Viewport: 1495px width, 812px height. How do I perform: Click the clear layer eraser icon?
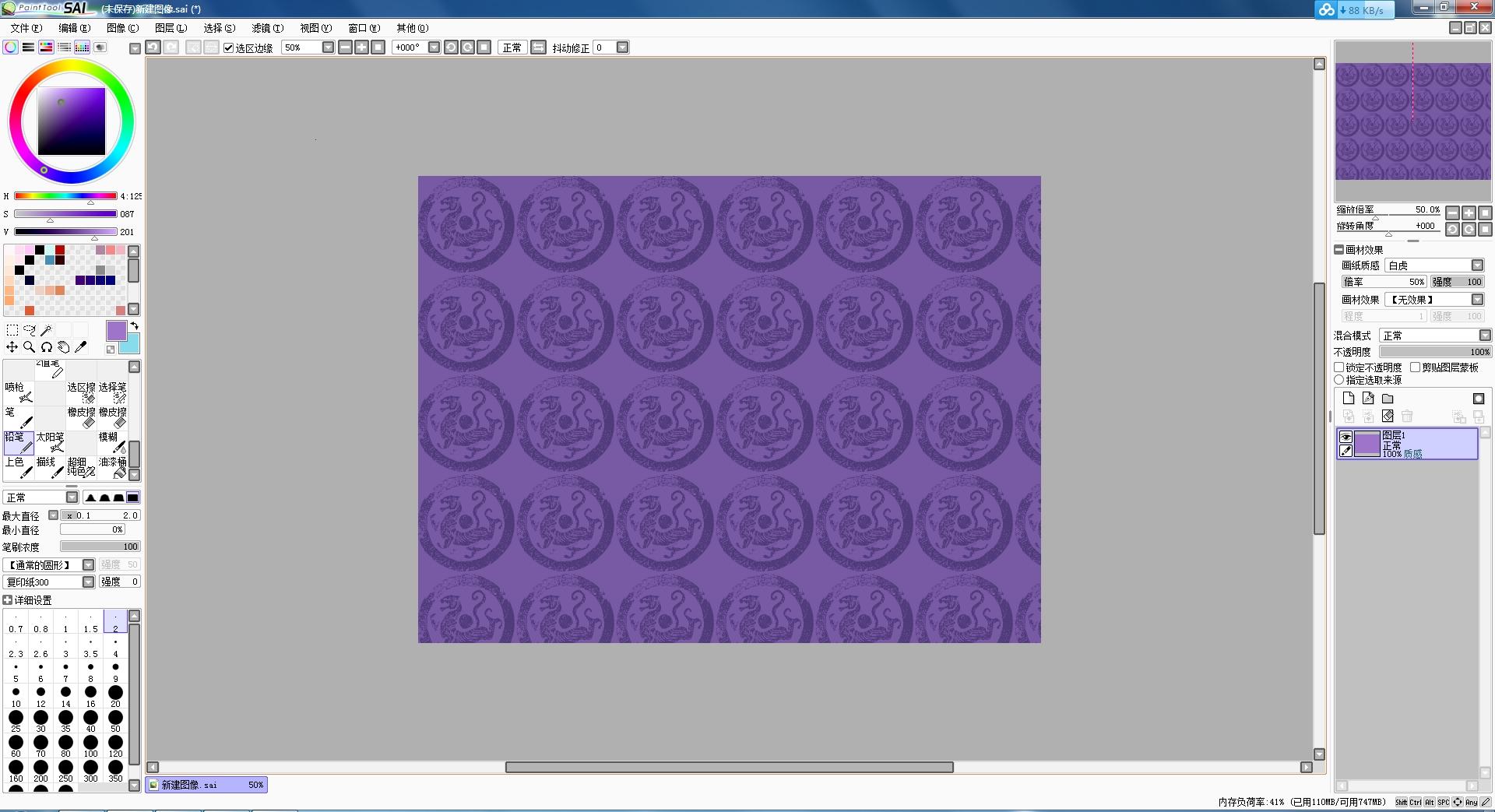1388,417
